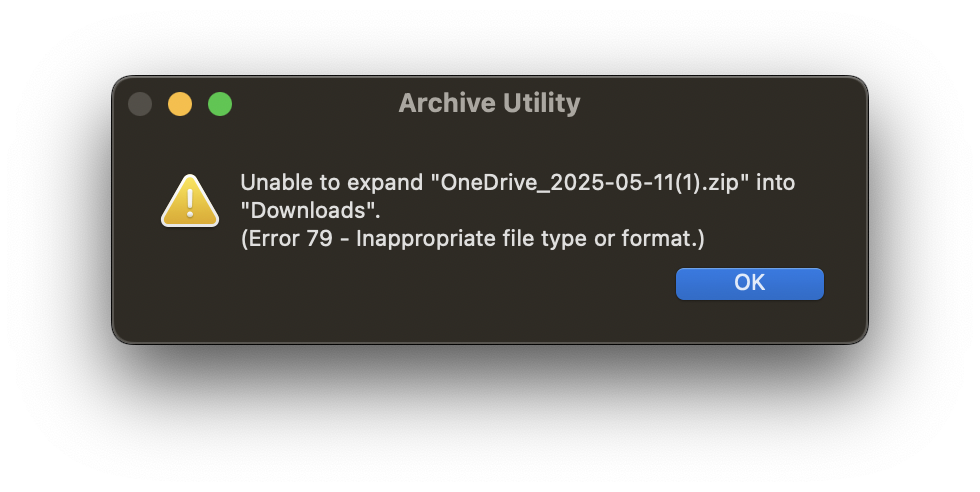
Task: Click the "Downloads" folder name text
Action: coord(310,210)
